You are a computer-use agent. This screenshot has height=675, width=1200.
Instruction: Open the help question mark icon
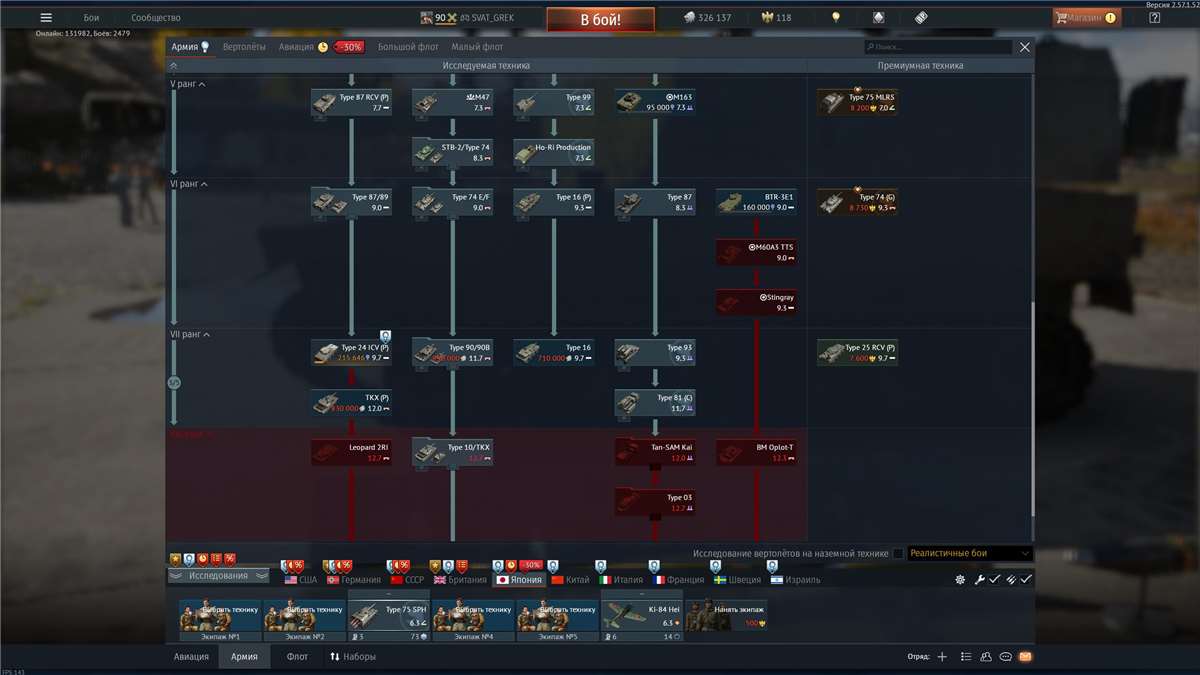1154,18
